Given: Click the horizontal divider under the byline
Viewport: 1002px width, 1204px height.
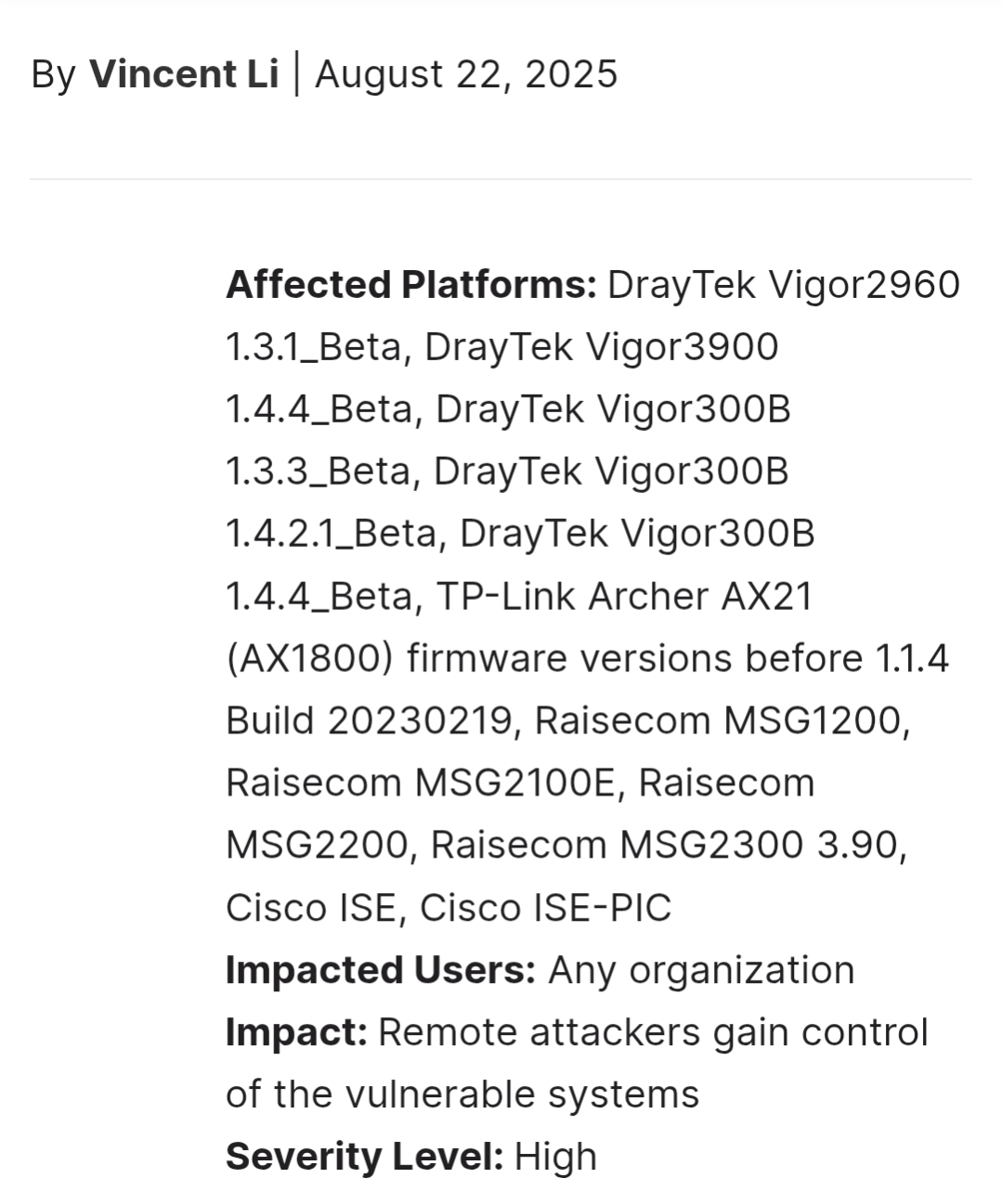Looking at the screenshot, I should click(x=501, y=178).
